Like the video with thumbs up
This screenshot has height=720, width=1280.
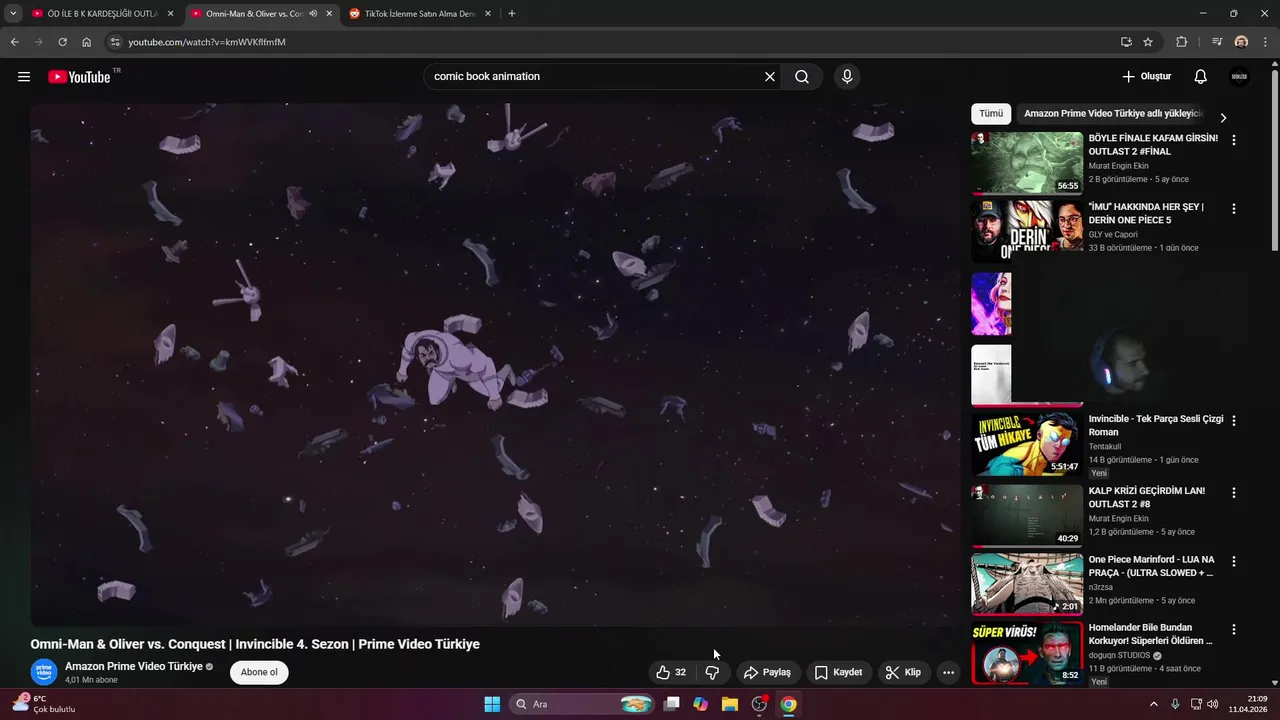point(671,672)
